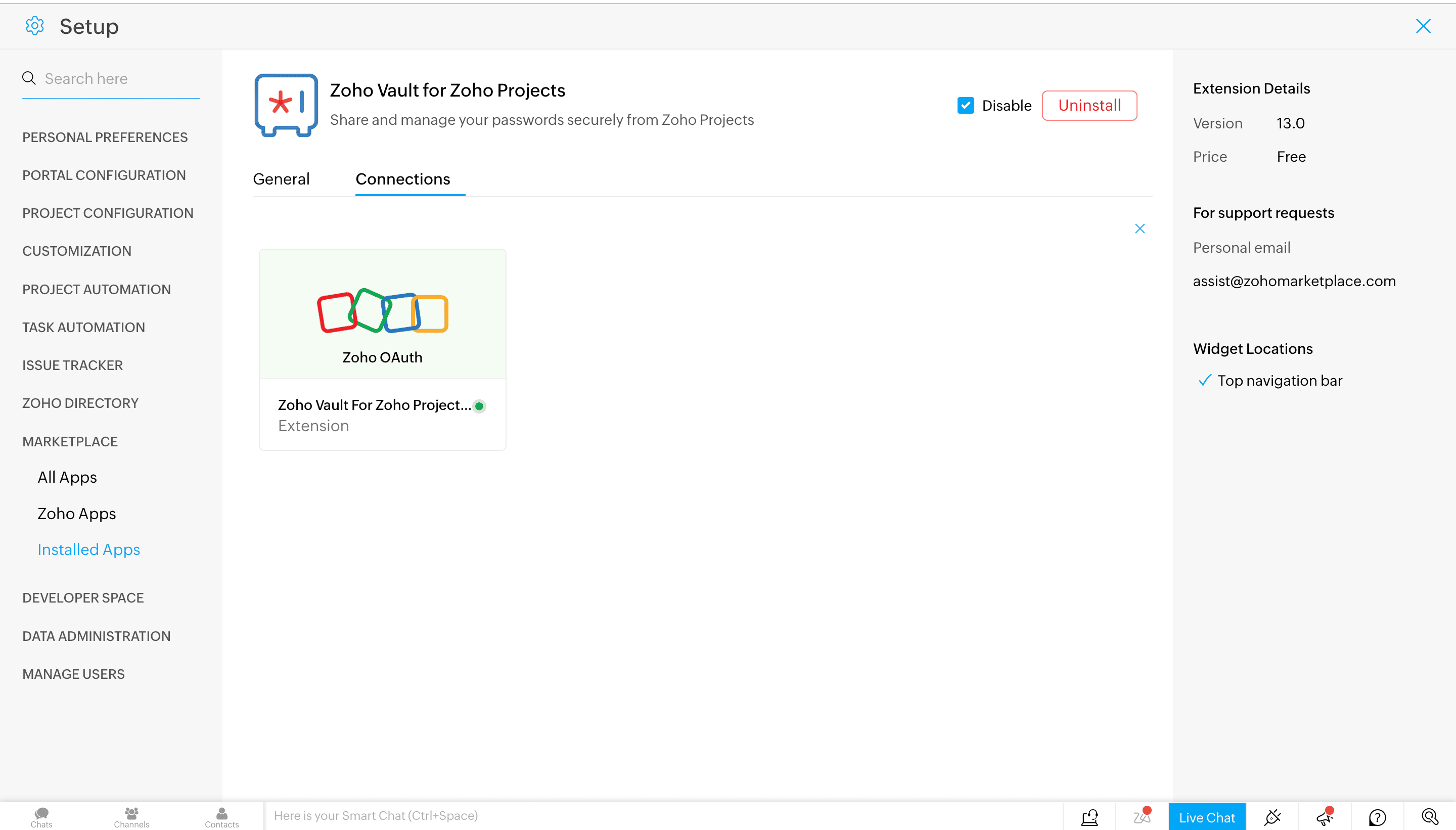This screenshot has height=830, width=1456.
Task: Click the Zoho Vault extension logo icon
Action: [x=286, y=106]
